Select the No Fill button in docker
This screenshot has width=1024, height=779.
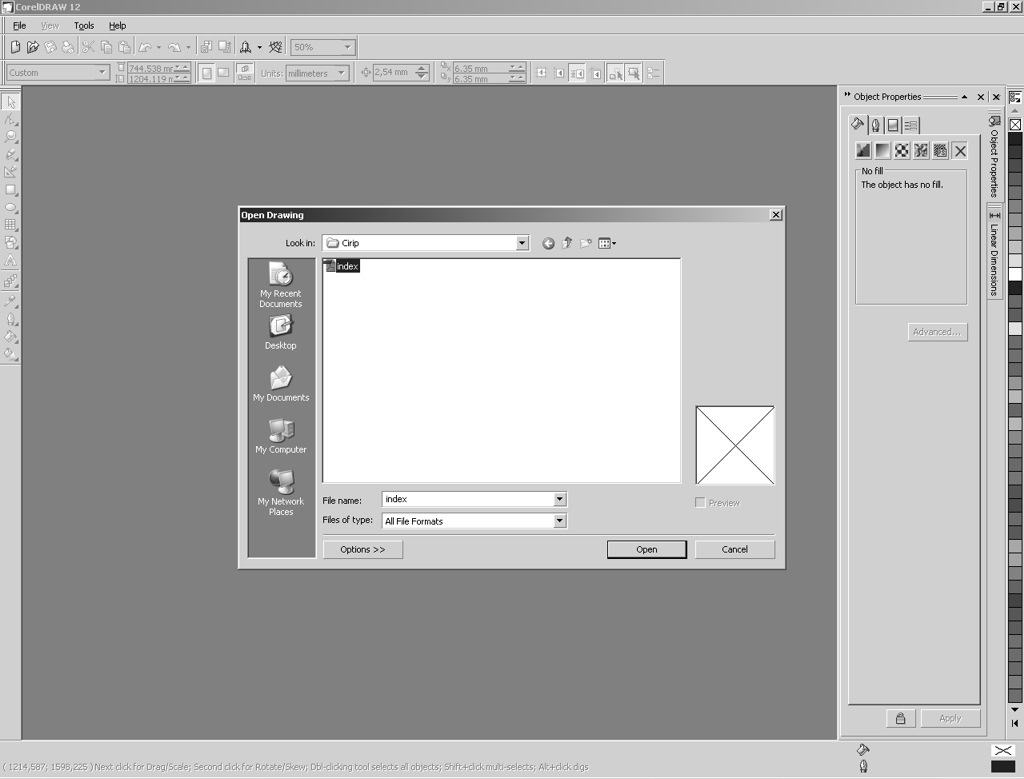coord(960,151)
